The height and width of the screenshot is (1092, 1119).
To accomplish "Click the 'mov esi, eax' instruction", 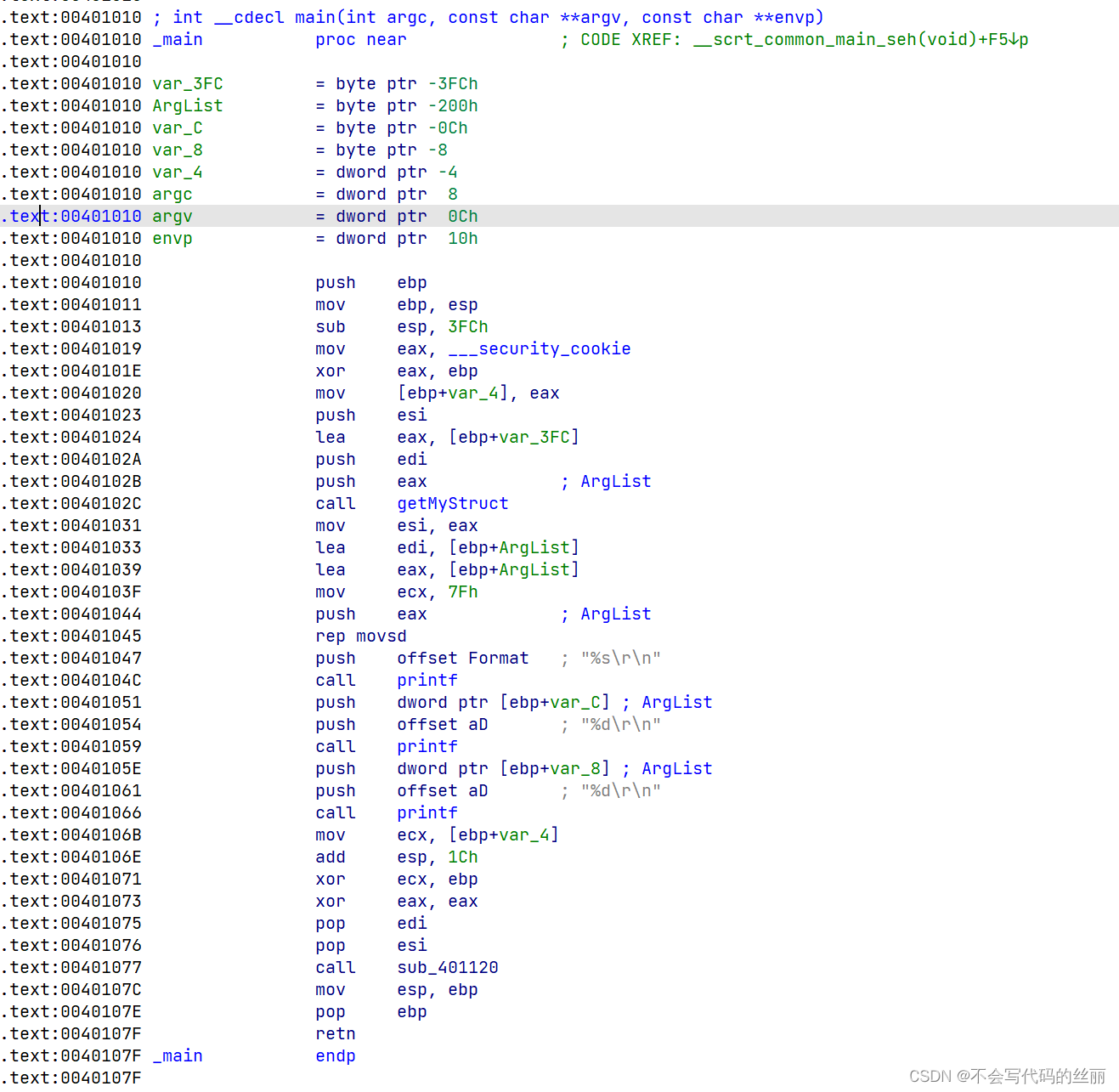I will coord(396,526).
